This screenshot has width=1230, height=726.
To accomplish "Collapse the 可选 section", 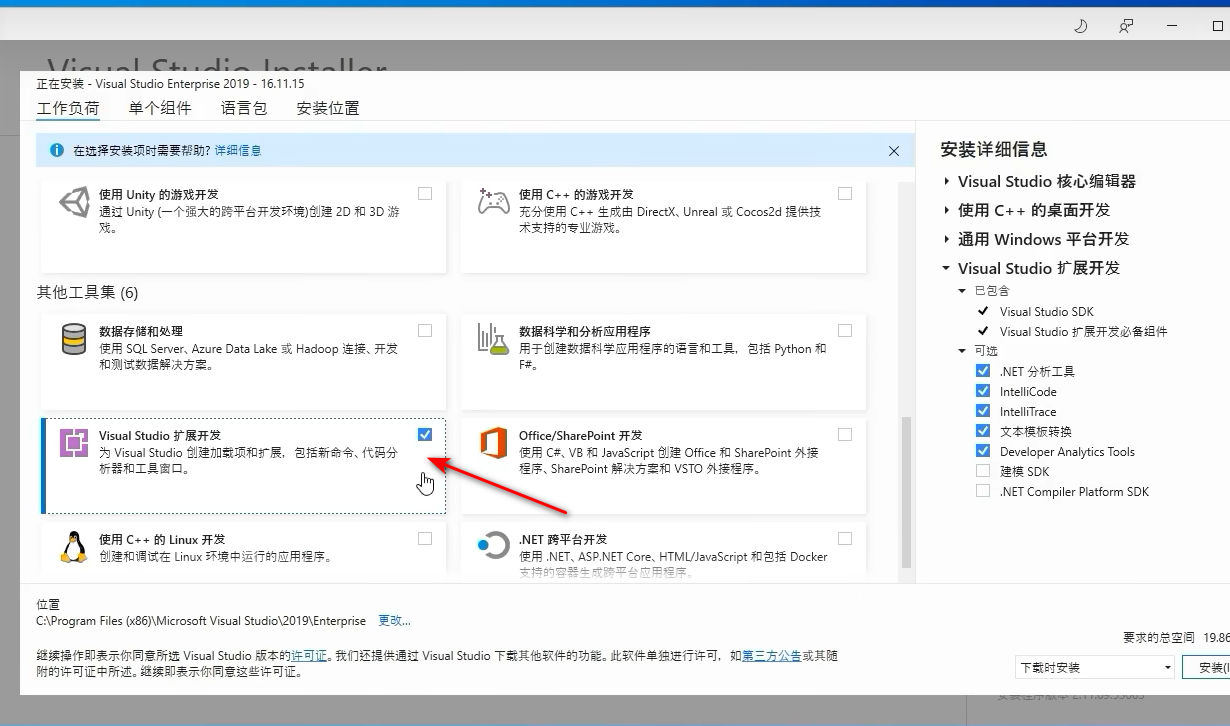I will [x=962, y=351].
